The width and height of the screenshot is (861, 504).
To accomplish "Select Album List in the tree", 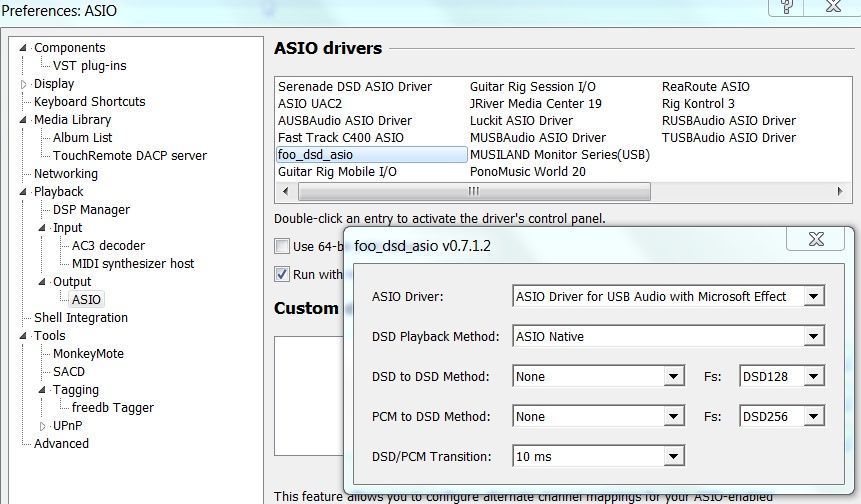I will pos(82,138).
